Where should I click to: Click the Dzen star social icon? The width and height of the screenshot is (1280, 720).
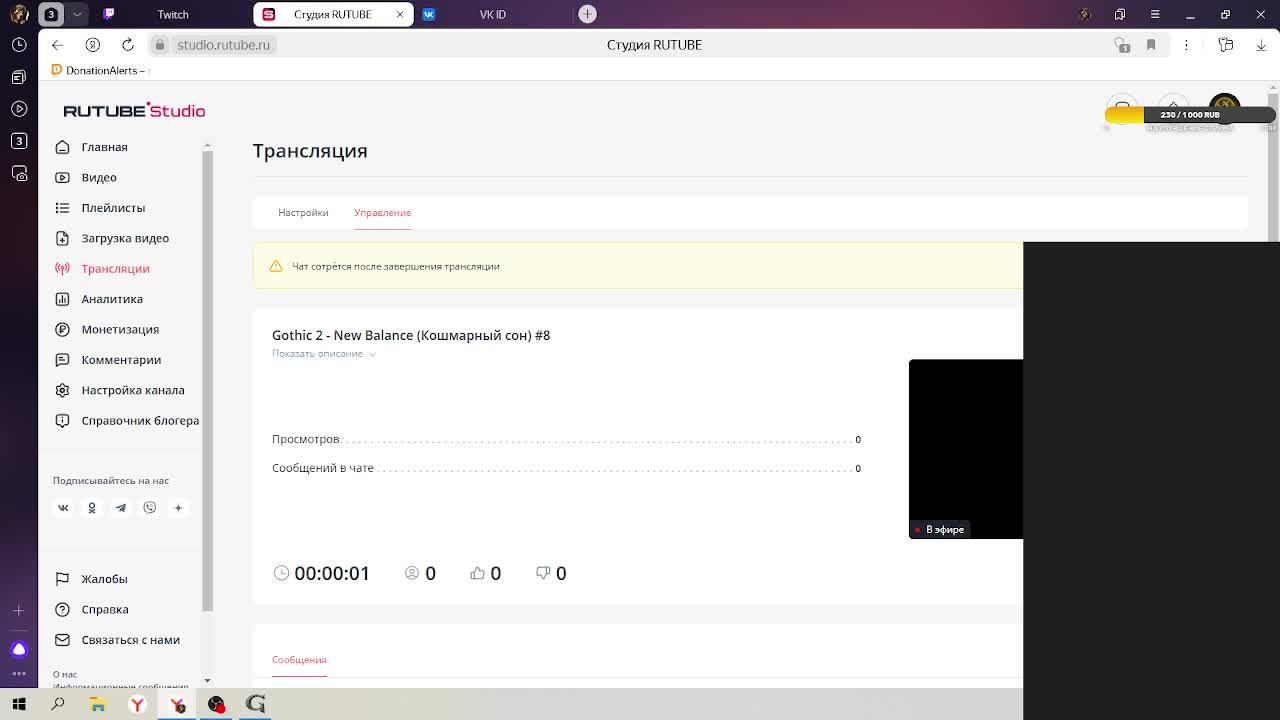pos(178,508)
